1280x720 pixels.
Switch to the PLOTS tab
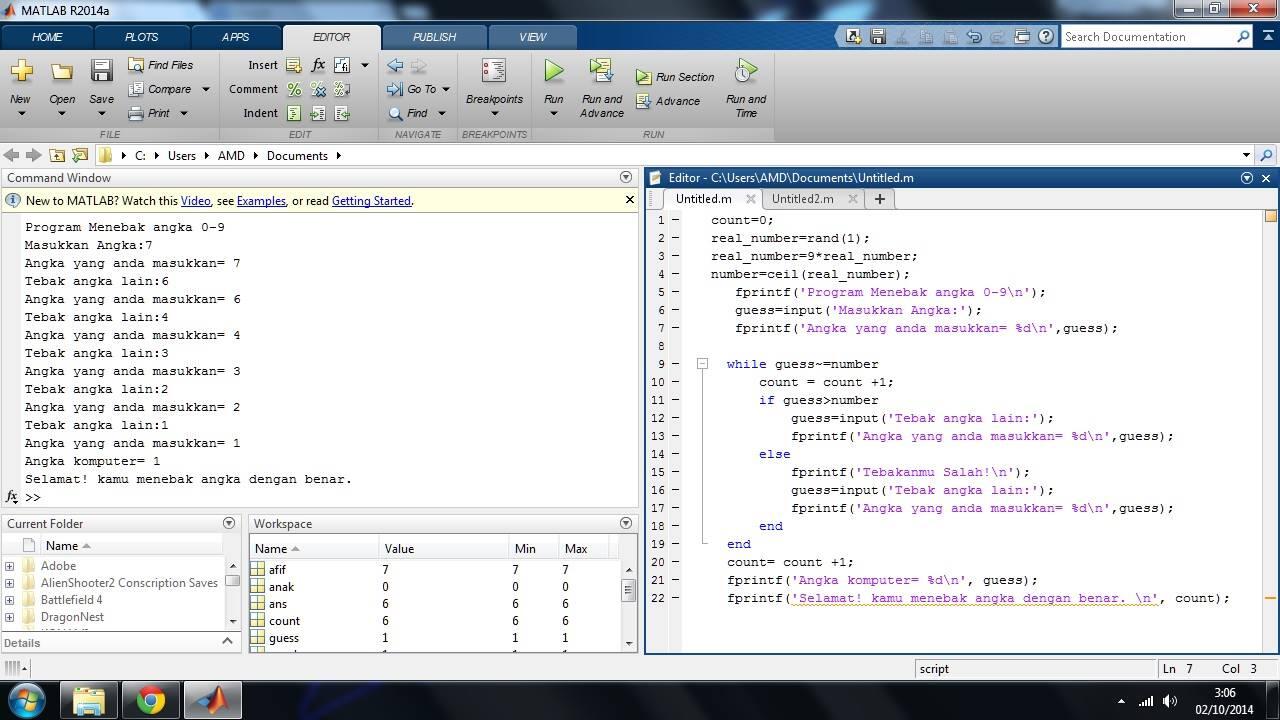click(x=141, y=37)
